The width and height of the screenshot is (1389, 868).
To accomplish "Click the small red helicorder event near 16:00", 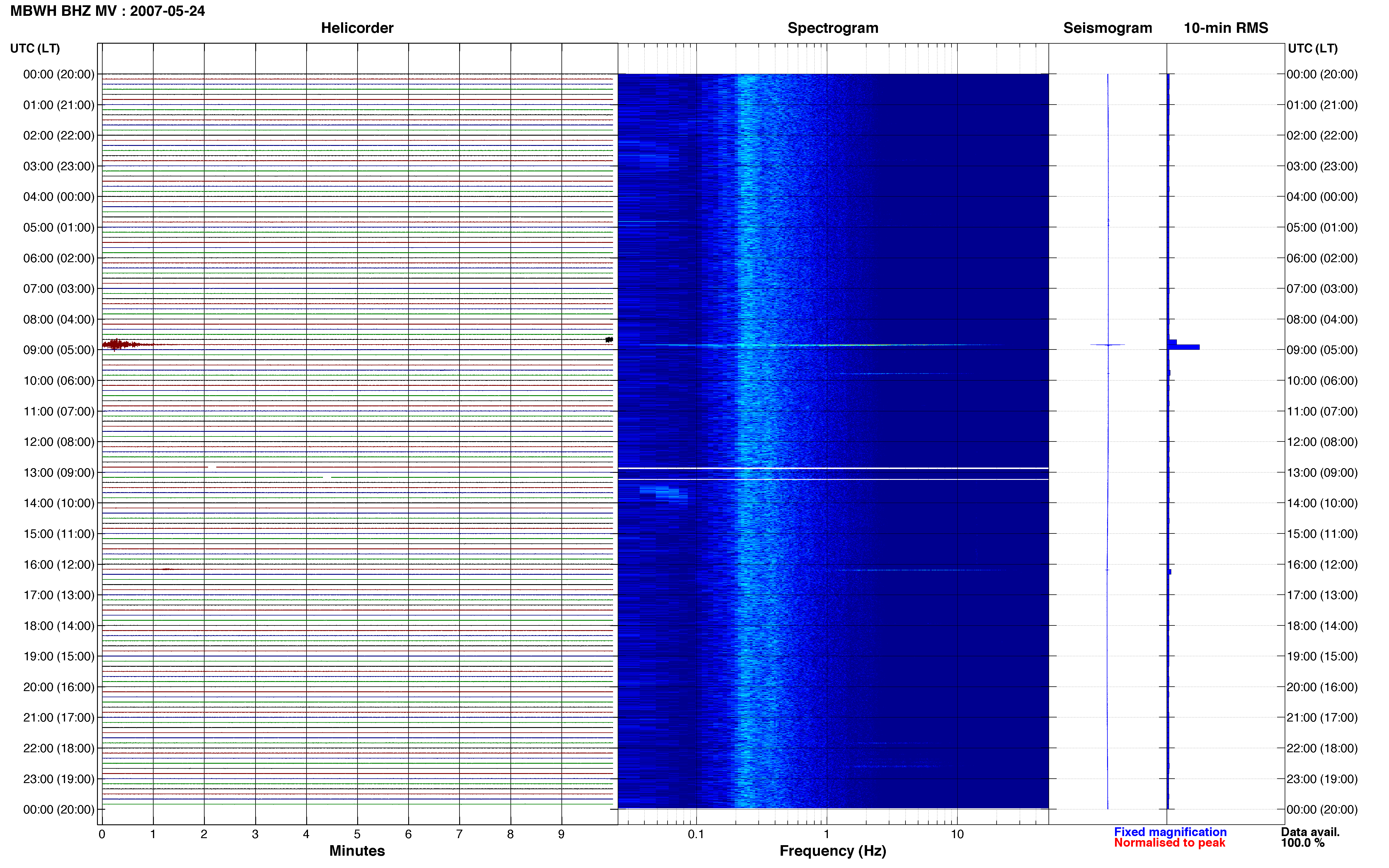I will tap(166, 569).
